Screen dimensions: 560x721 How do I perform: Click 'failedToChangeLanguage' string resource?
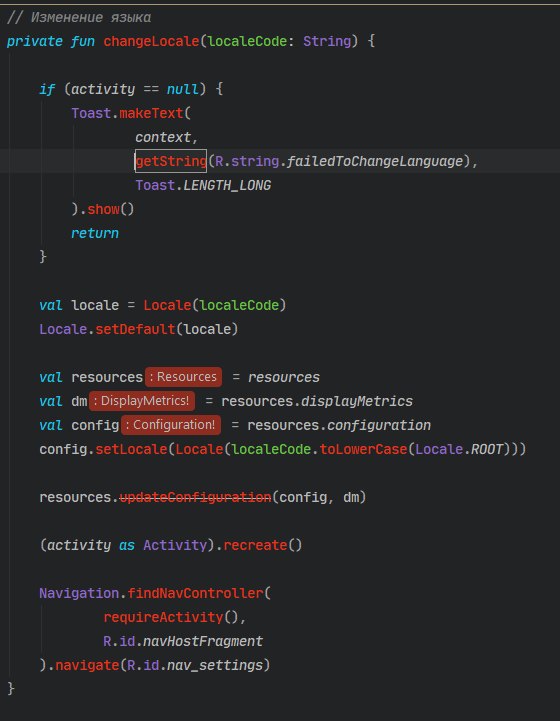coord(375,161)
